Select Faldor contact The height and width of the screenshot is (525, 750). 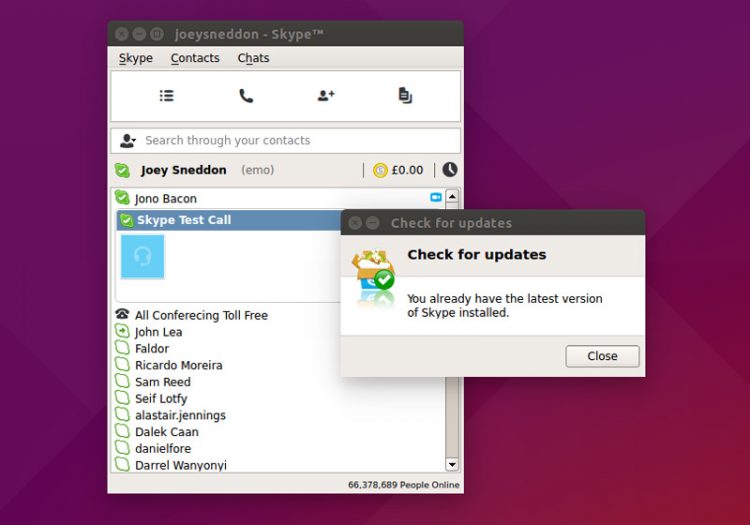152,349
